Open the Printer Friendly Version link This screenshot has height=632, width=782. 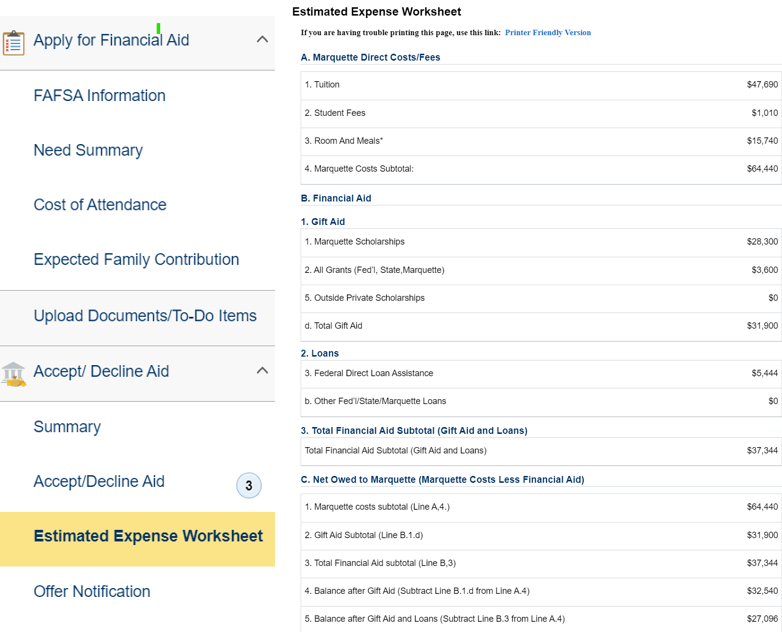547,33
